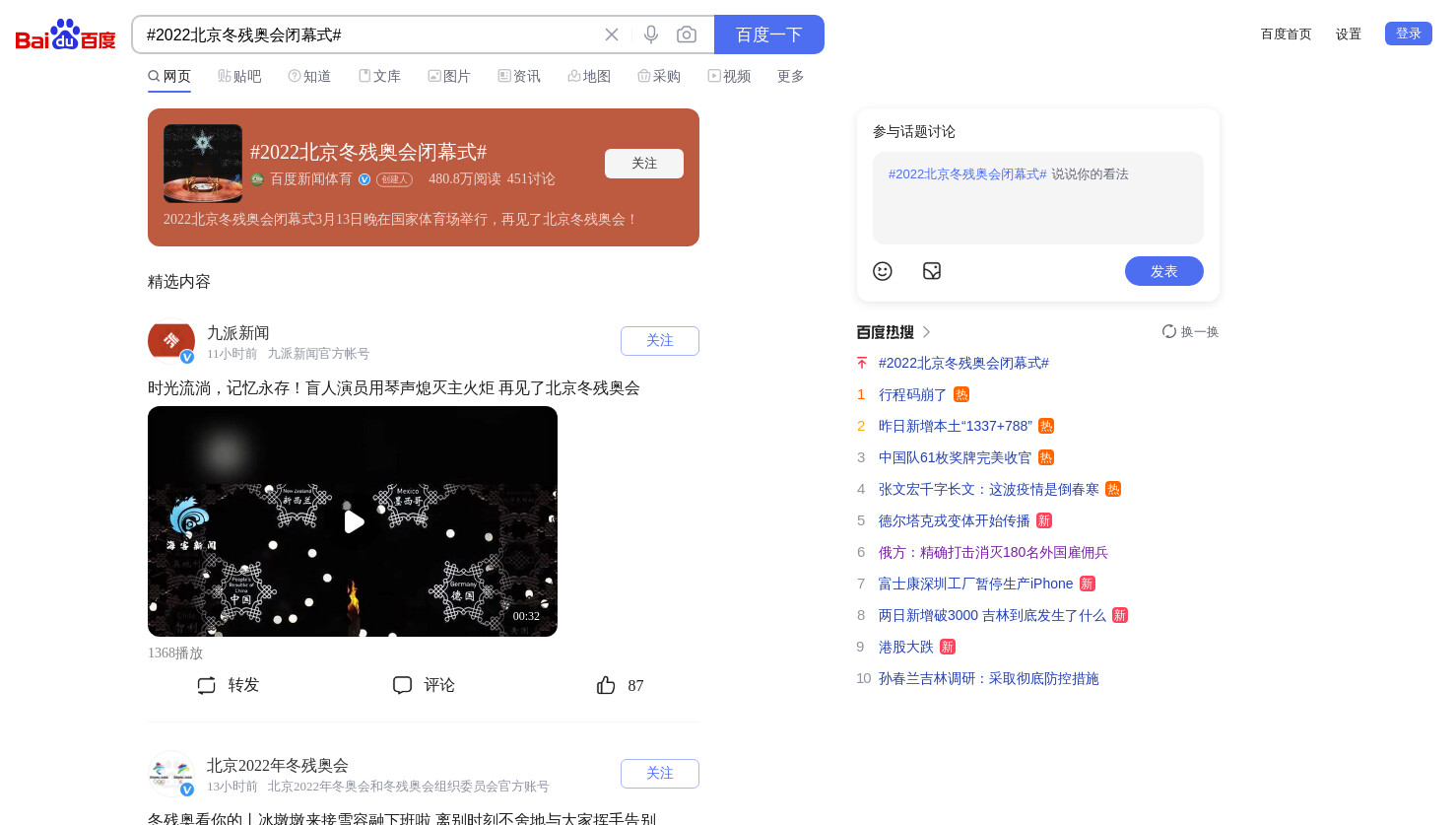The image size is (1456, 825).
Task: Switch to the 图片 tab
Action: tap(449, 76)
